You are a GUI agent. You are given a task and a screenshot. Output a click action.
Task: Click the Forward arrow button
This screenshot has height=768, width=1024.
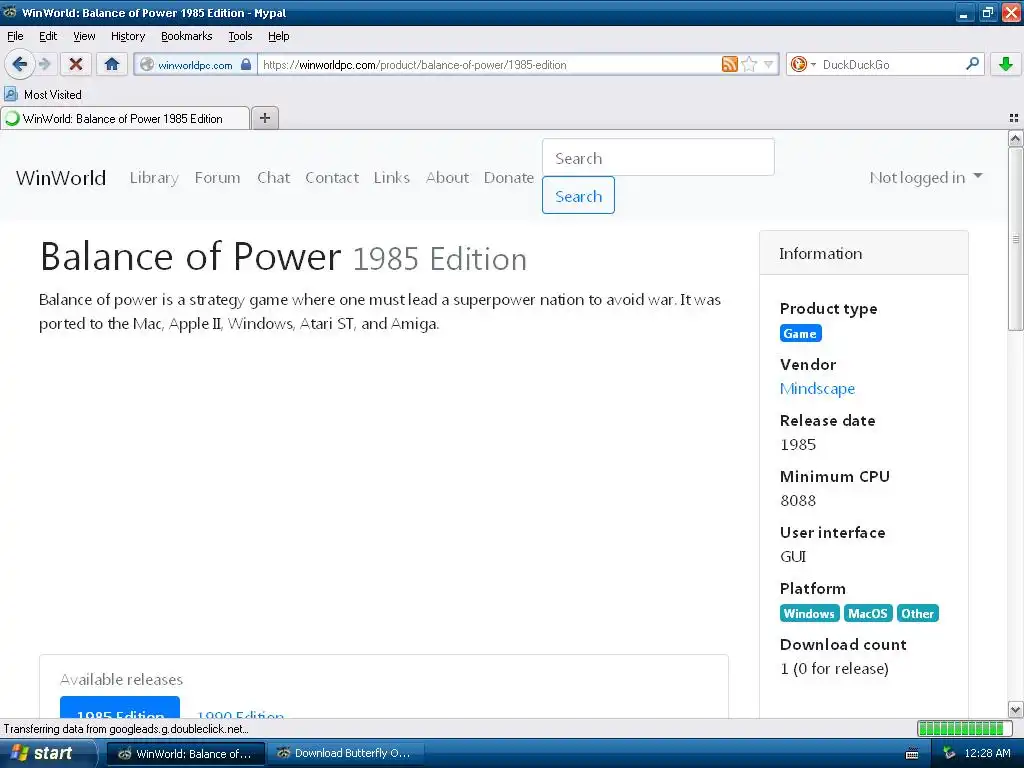click(44, 64)
